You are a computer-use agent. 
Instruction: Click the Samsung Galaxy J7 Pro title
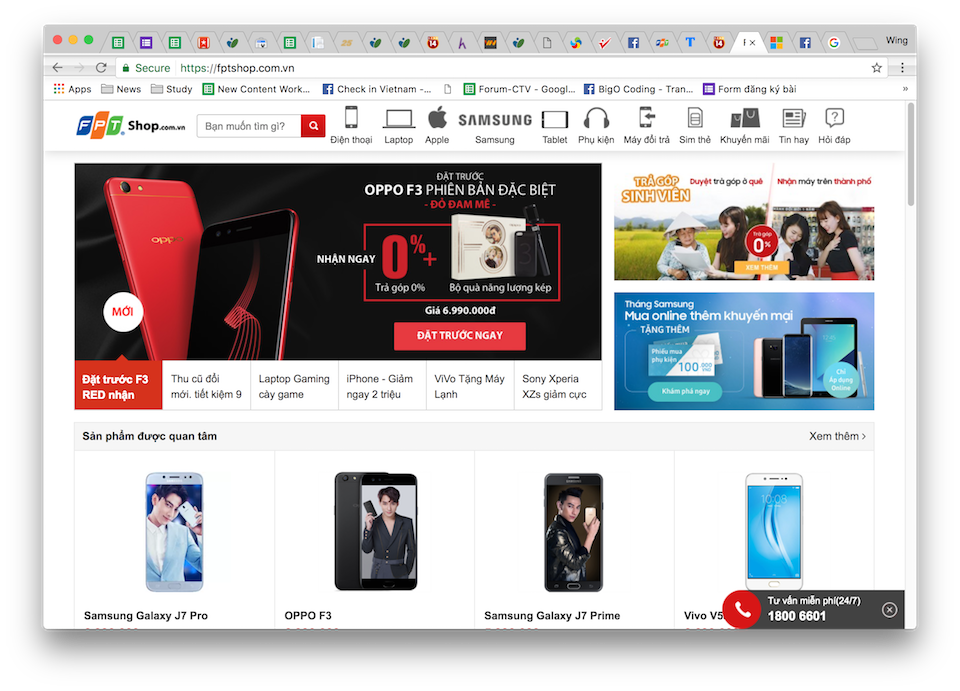point(146,616)
